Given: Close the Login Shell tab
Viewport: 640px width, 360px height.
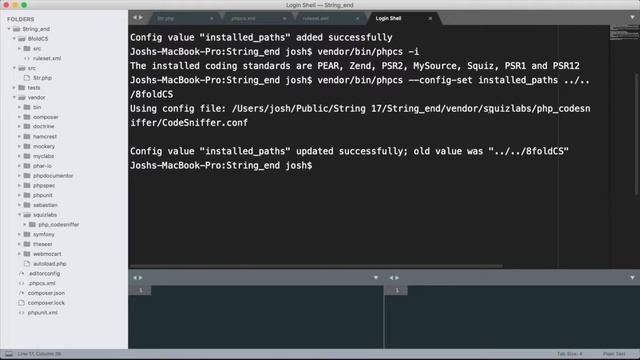Looking at the screenshot, I should 430,18.
